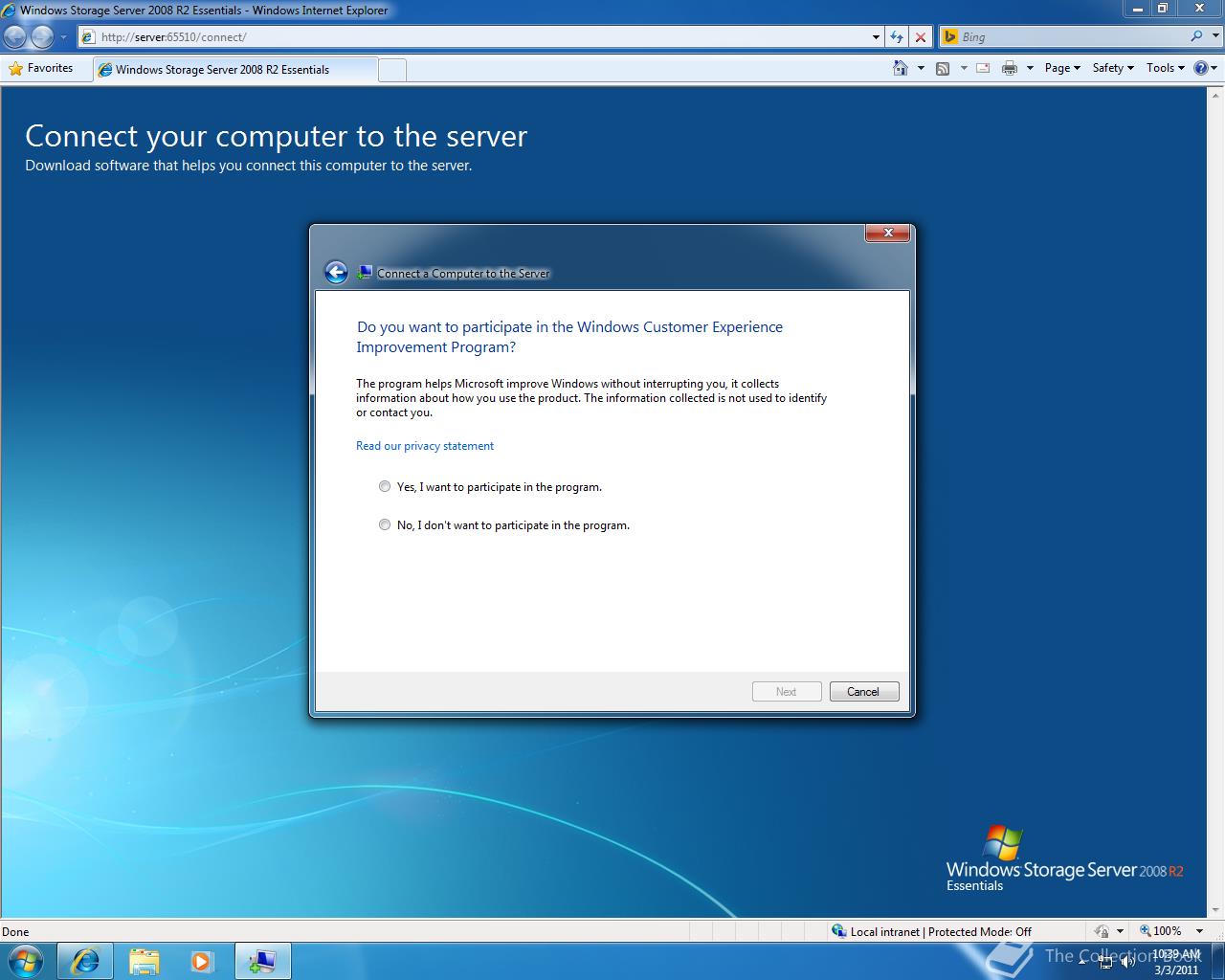Image resolution: width=1225 pixels, height=980 pixels.
Task: Click the Read mail icon
Action: 983,68
